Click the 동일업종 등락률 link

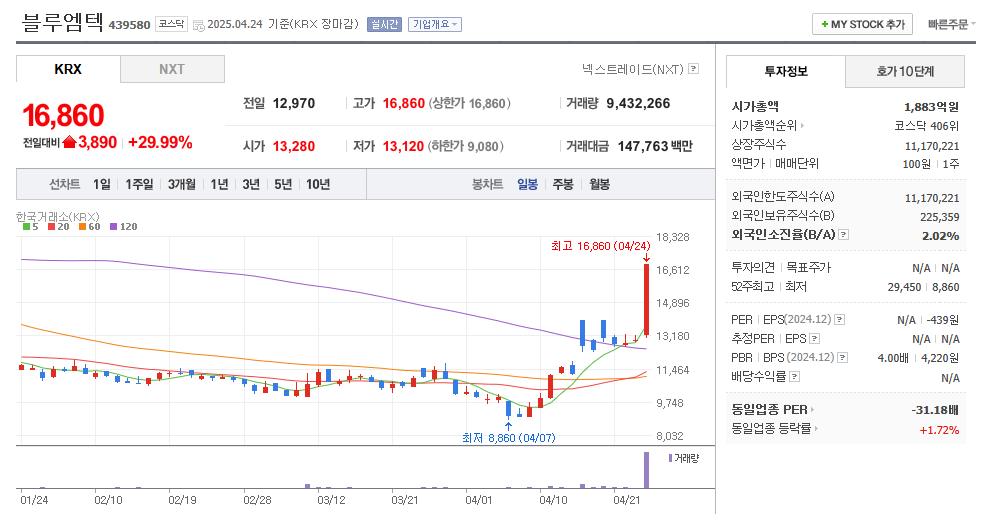(771, 429)
